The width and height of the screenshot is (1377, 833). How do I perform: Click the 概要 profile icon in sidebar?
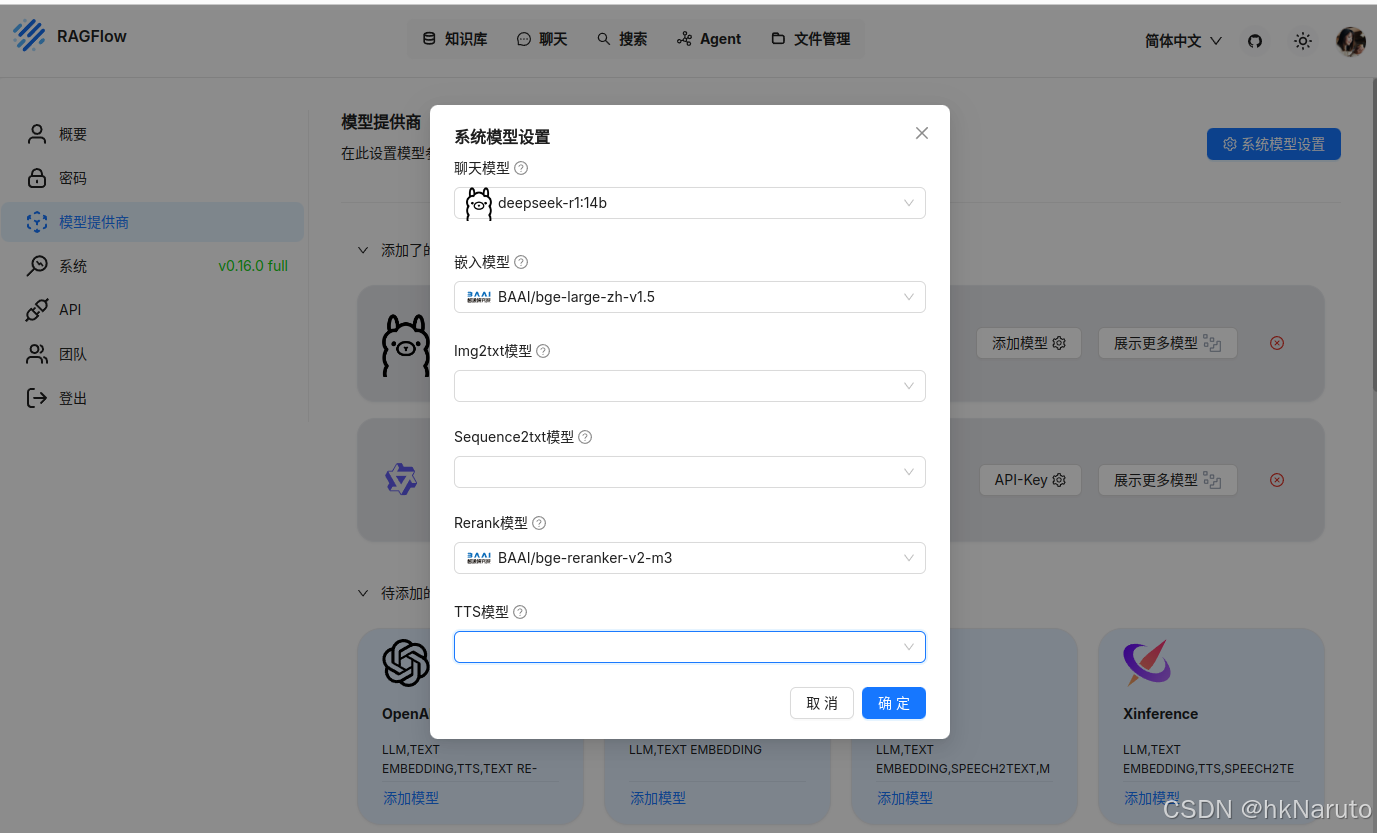pos(37,134)
